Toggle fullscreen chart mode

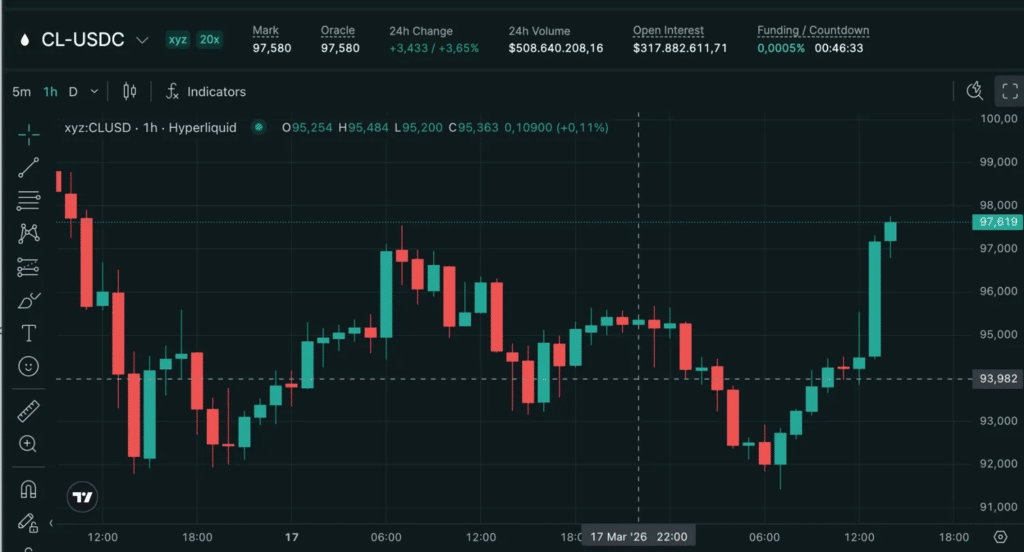coord(1010,91)
